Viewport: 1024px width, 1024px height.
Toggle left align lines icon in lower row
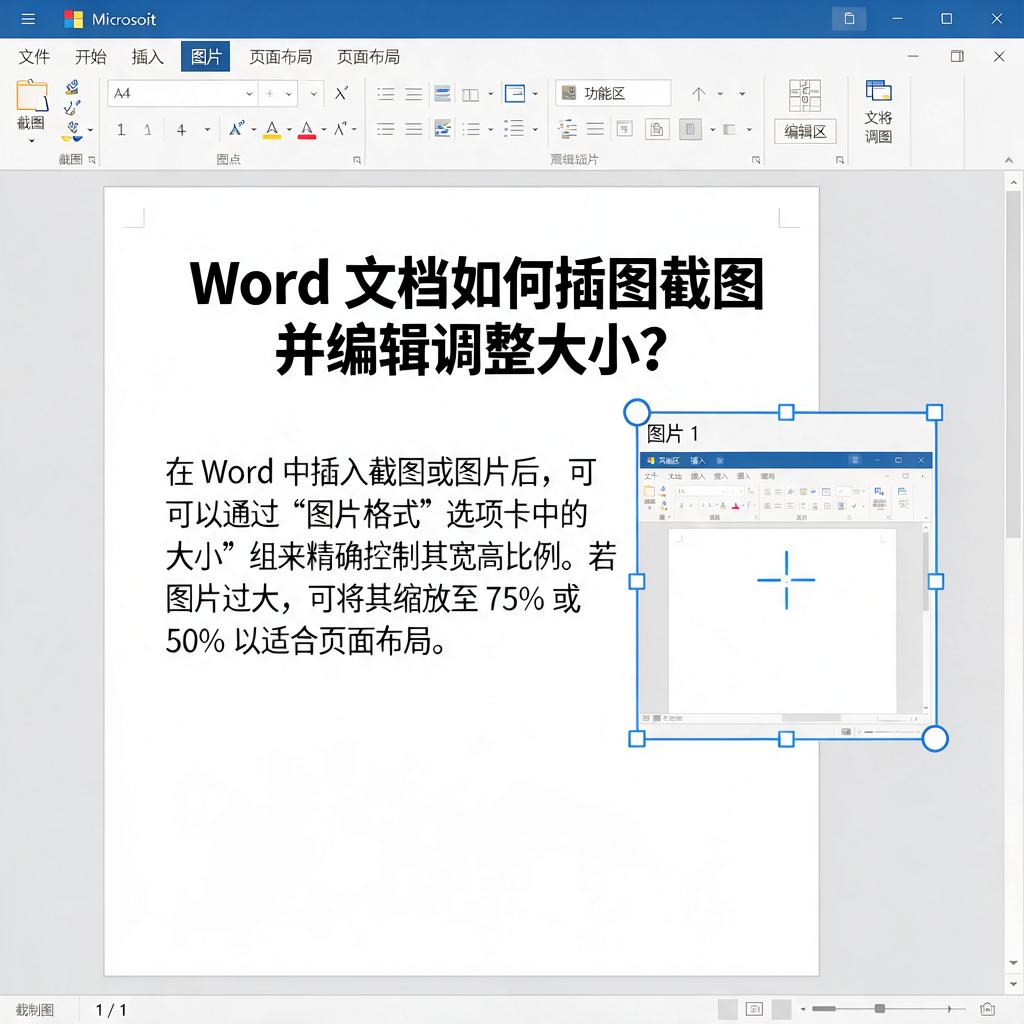[386, 129]
